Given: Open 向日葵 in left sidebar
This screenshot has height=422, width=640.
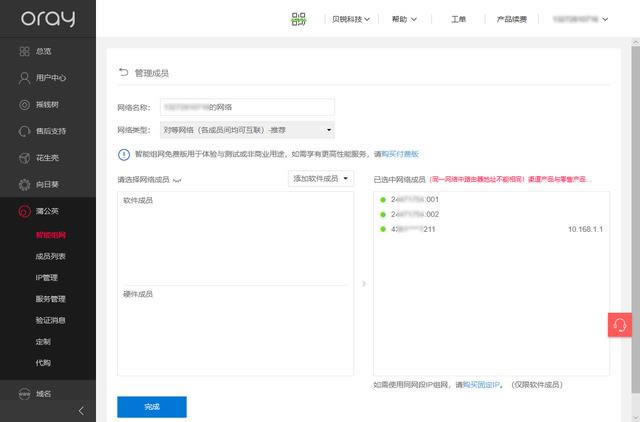Looking at the screenshot, I should [x=43, y=185].
